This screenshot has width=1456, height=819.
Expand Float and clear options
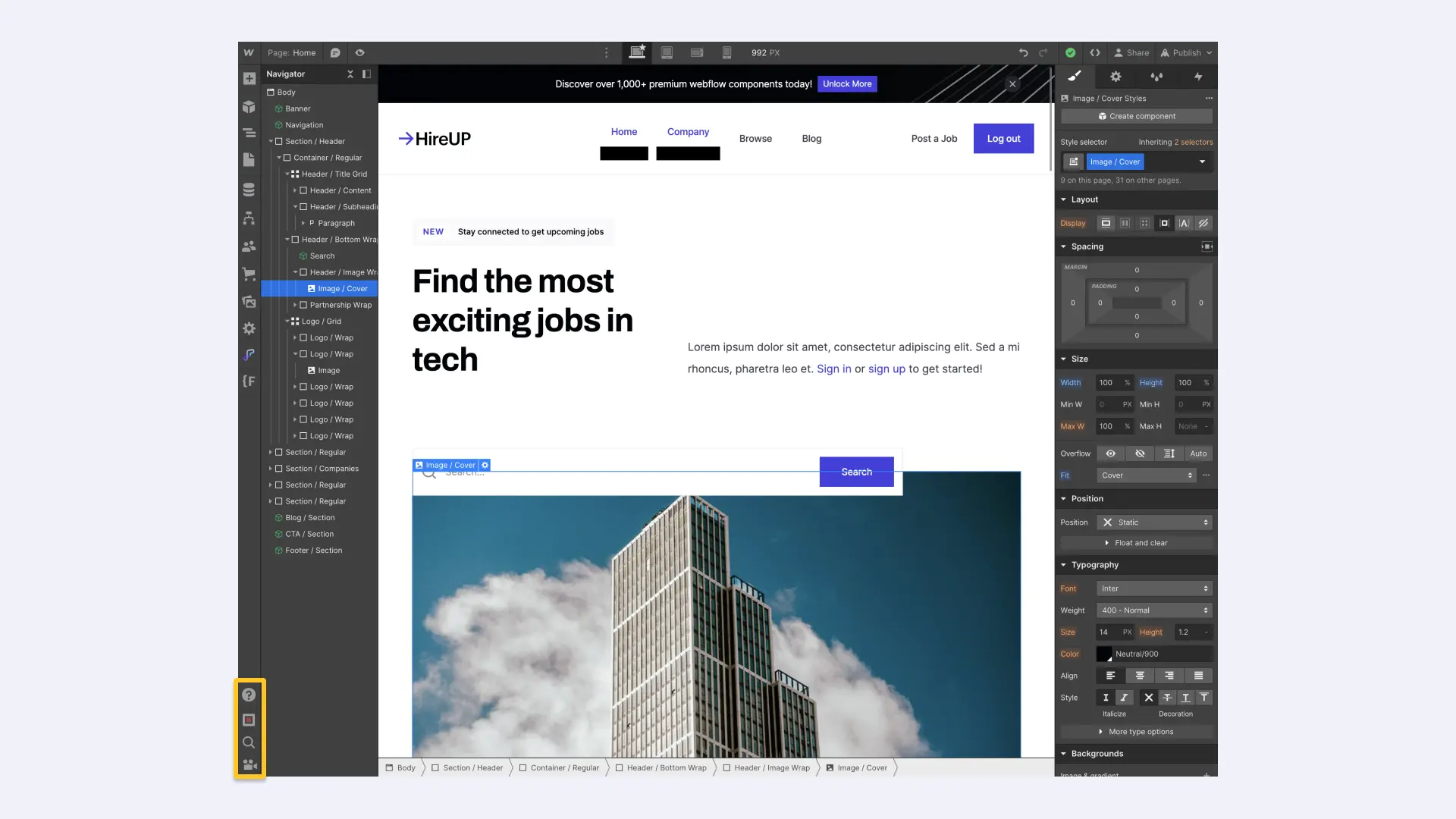pyautogui.click(x=1137, y=543)
